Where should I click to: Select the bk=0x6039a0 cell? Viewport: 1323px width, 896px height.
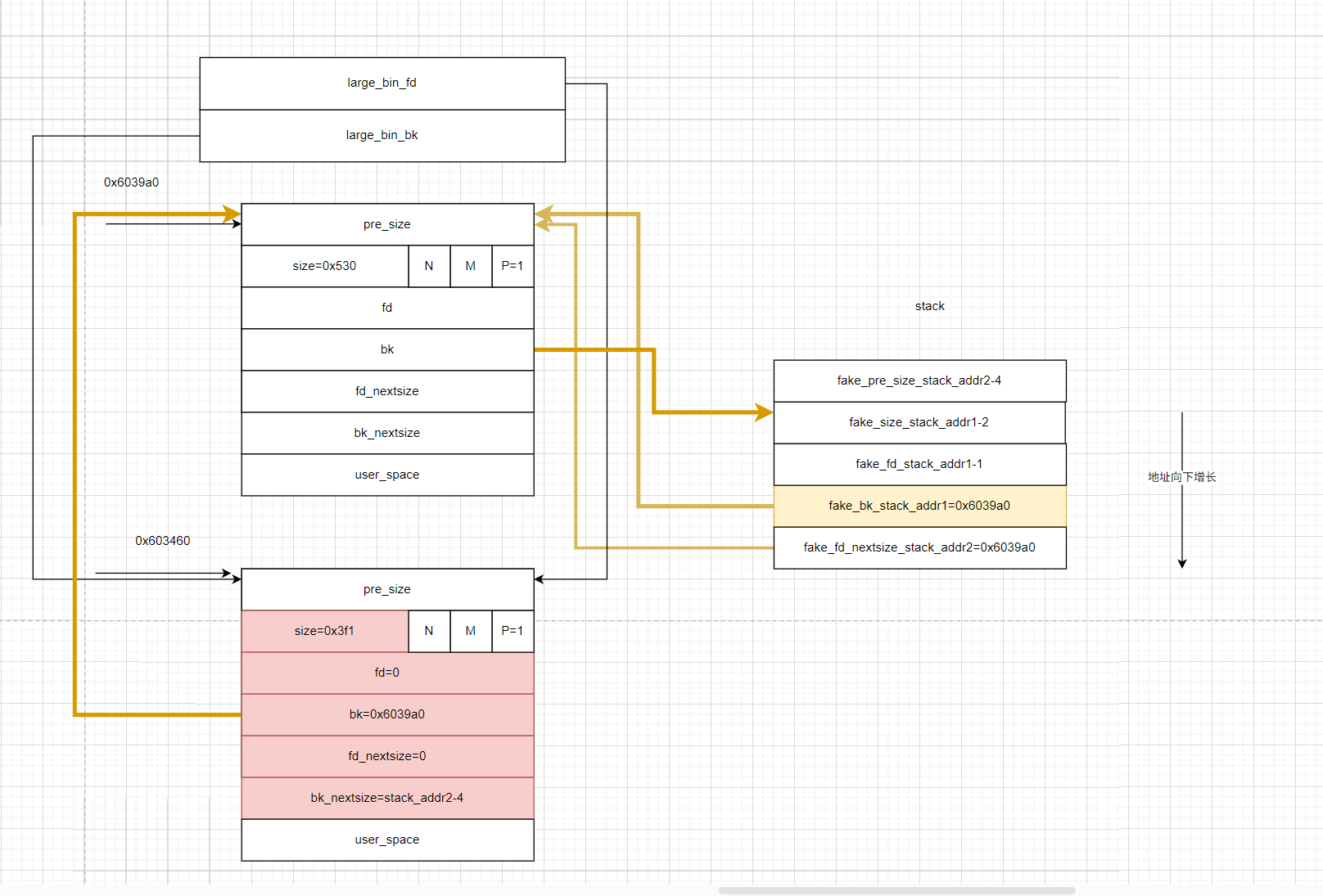click(x=386, y=714)
